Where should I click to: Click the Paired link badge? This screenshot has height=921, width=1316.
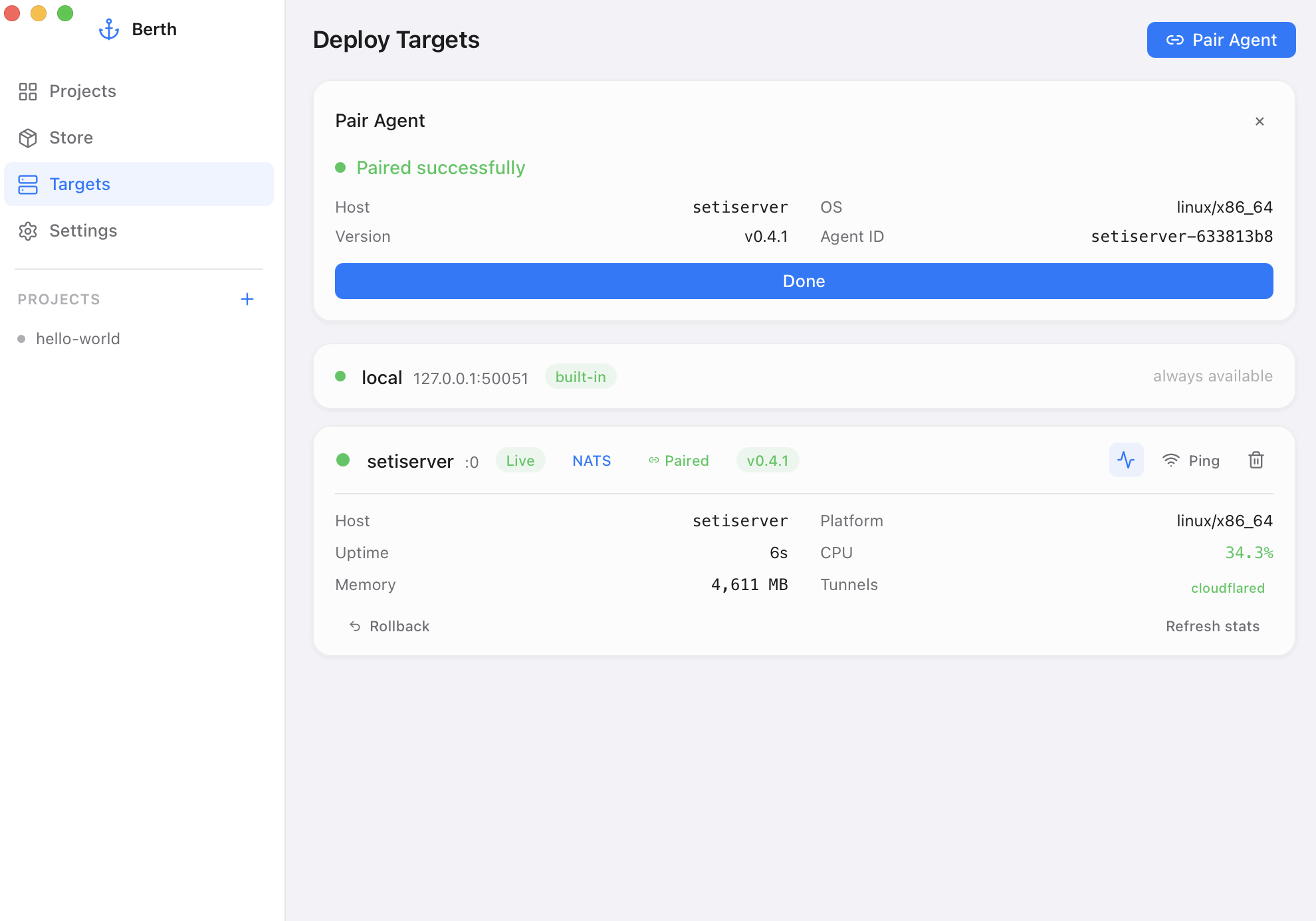679,460
